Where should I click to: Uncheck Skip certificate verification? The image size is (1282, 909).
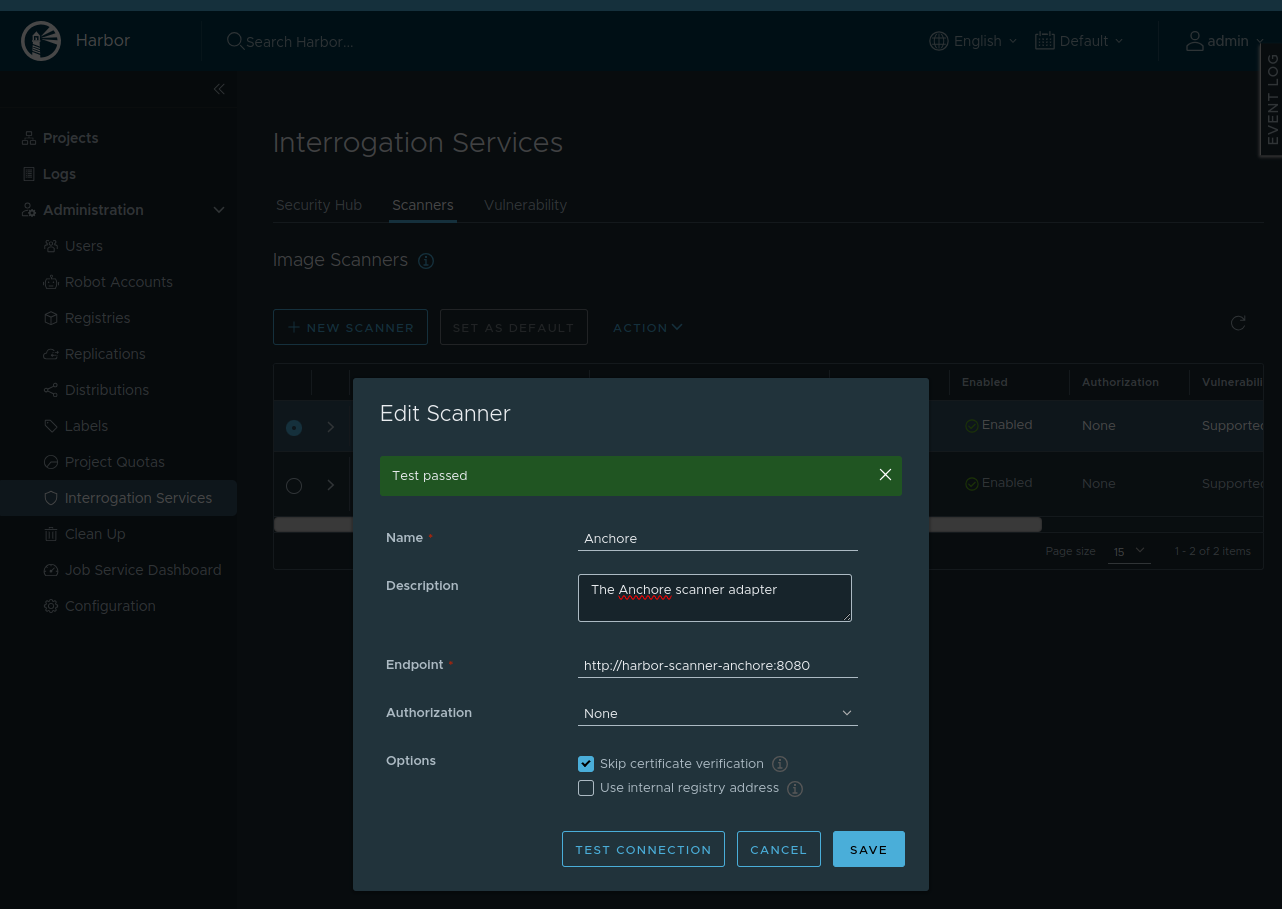click(586, 764)
